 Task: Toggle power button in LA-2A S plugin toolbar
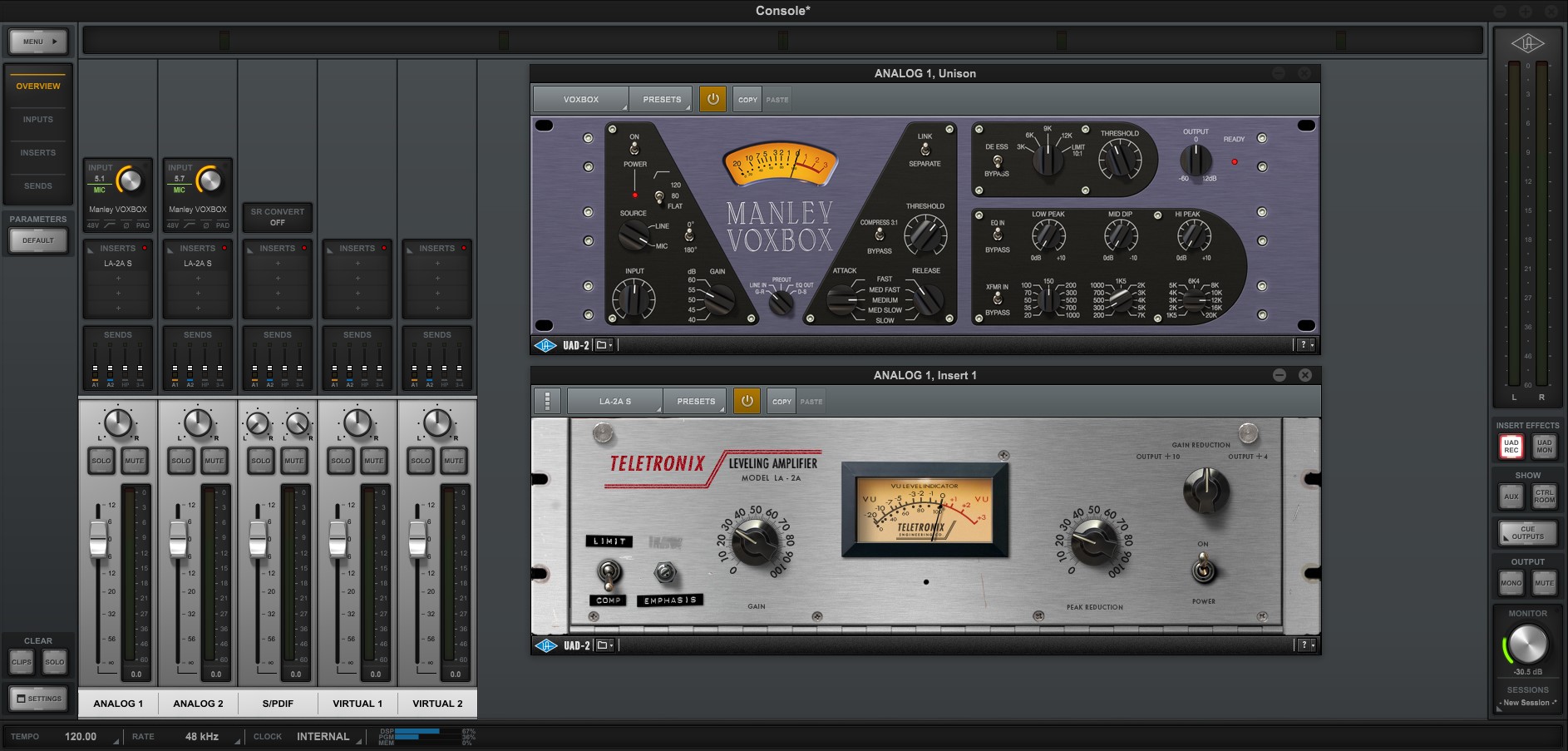pos(747,401)
